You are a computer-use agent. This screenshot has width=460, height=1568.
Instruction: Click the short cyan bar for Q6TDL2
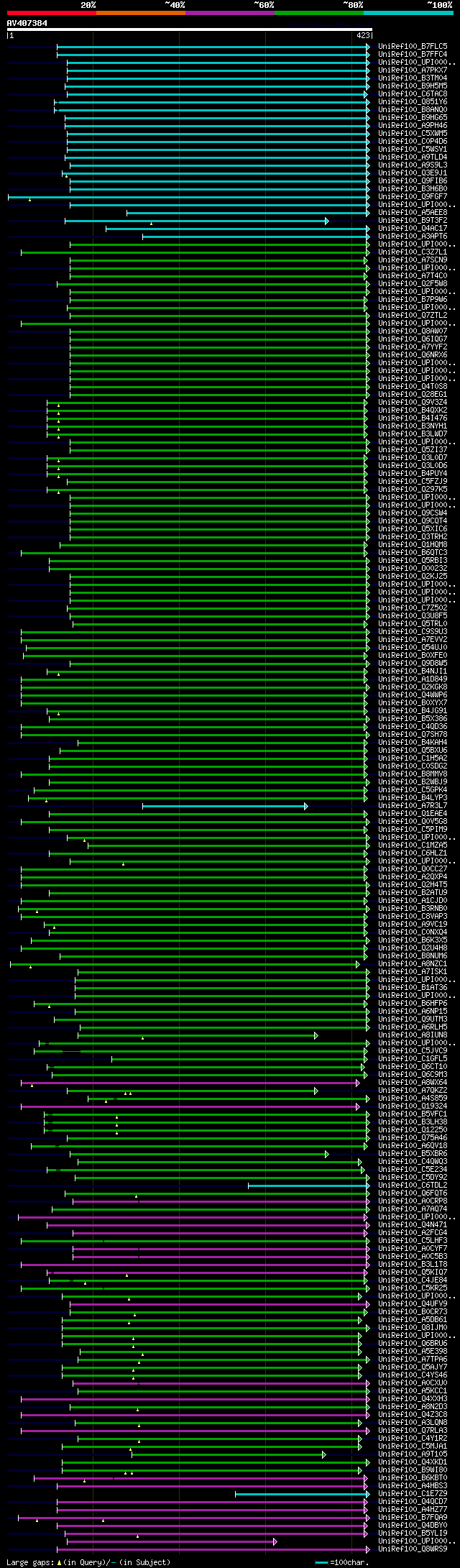click(309, 1186)
